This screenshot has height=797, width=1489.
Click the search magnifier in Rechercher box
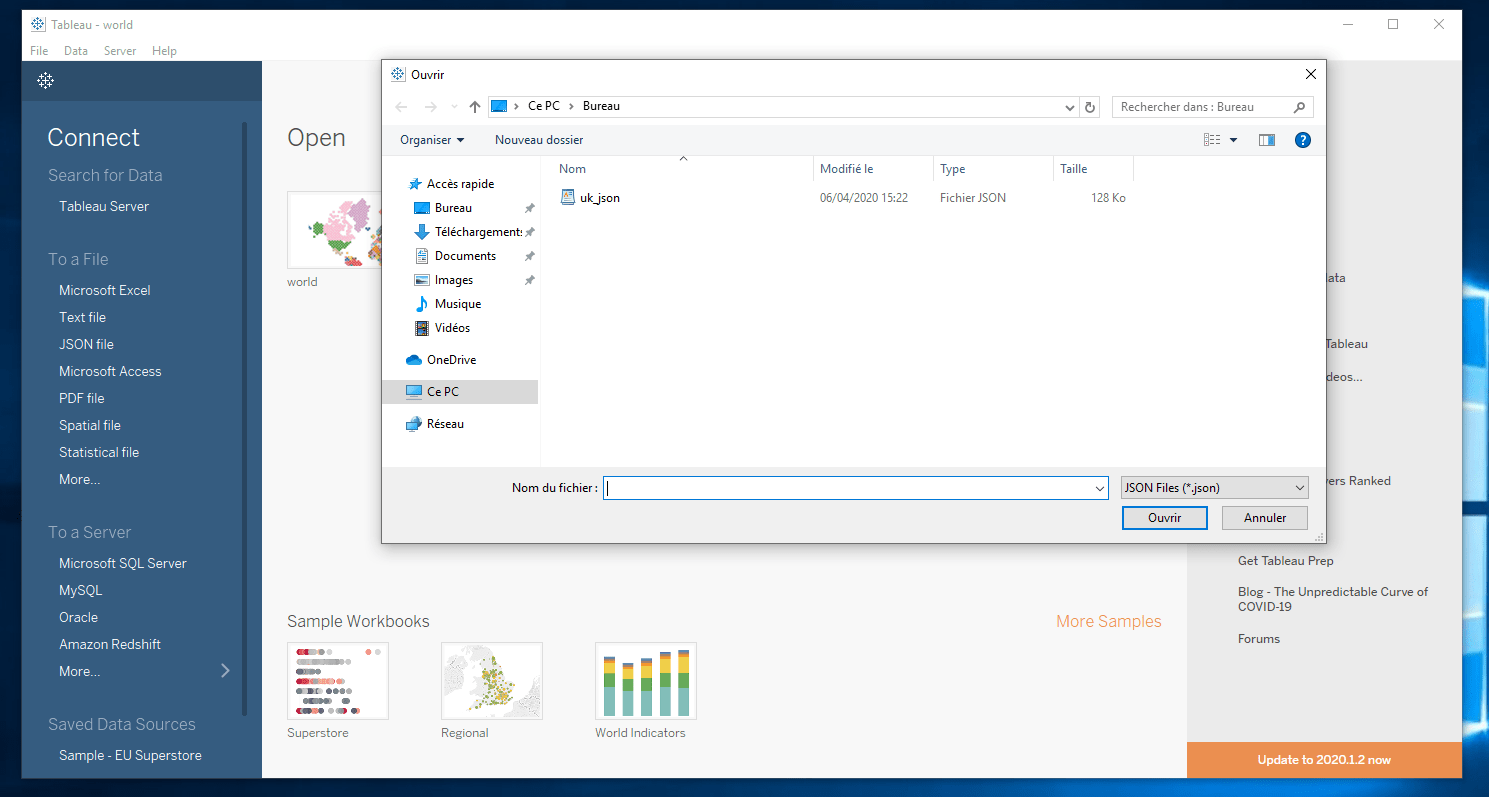pos(1299,107)
